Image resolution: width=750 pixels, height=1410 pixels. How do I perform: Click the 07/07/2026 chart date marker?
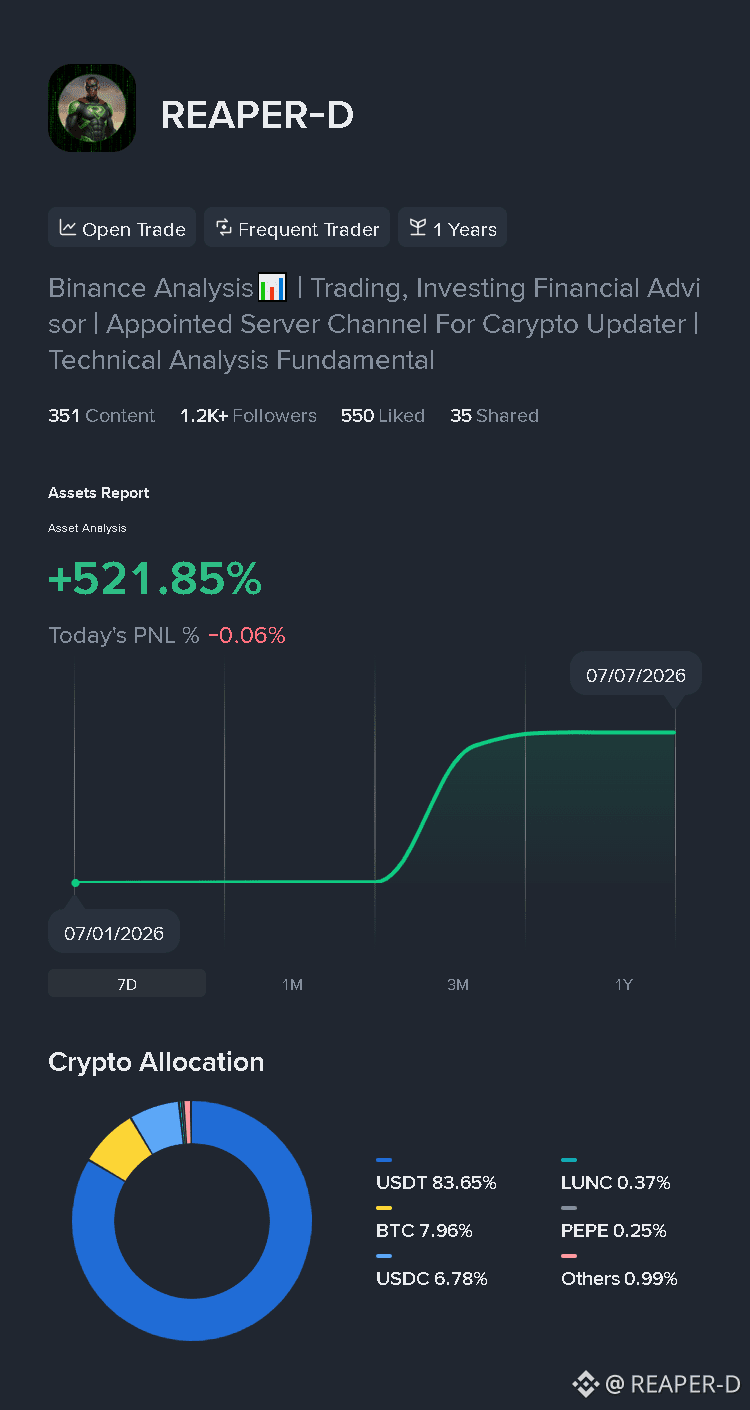click(x=636, y=675)
